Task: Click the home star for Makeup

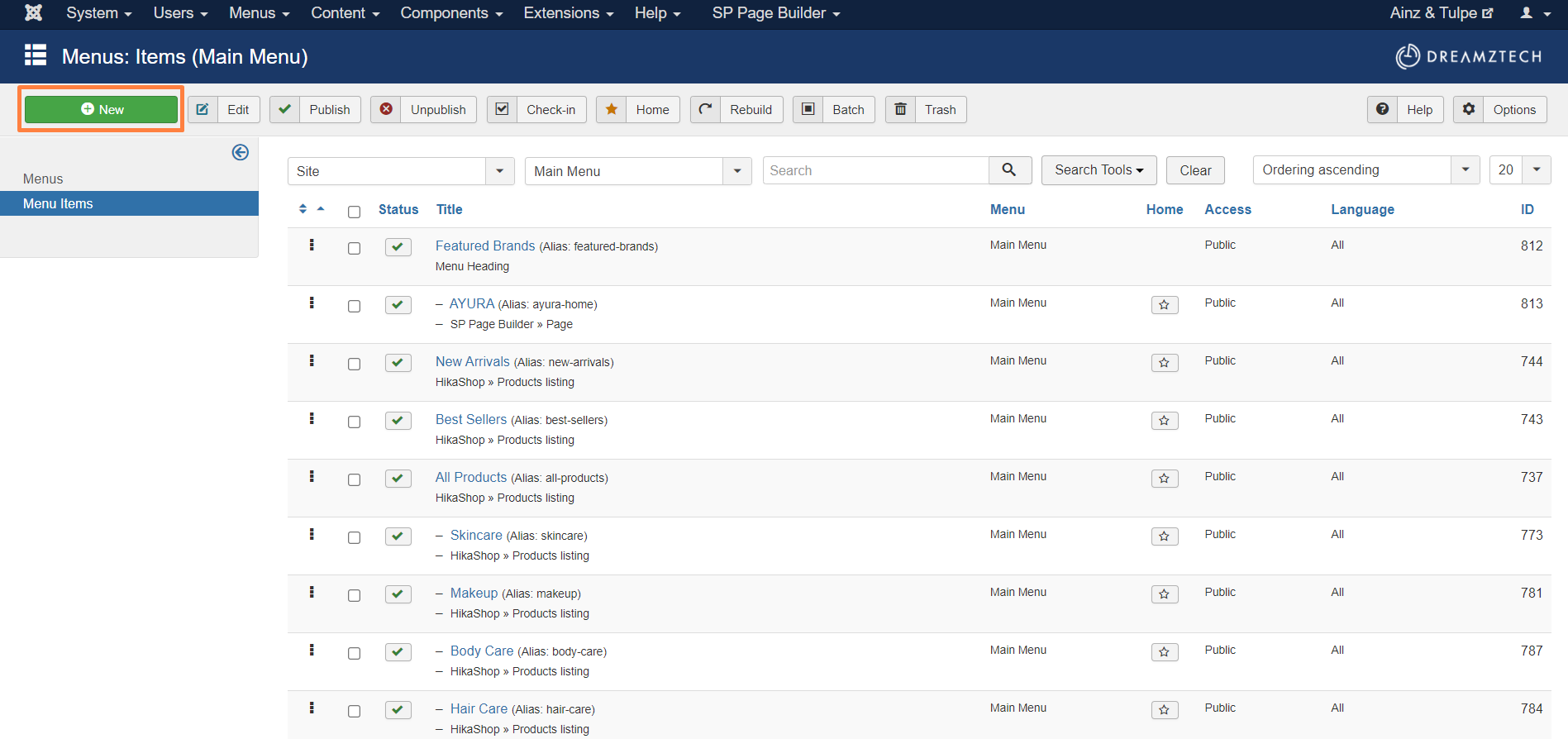Action: coord(1165,594)
